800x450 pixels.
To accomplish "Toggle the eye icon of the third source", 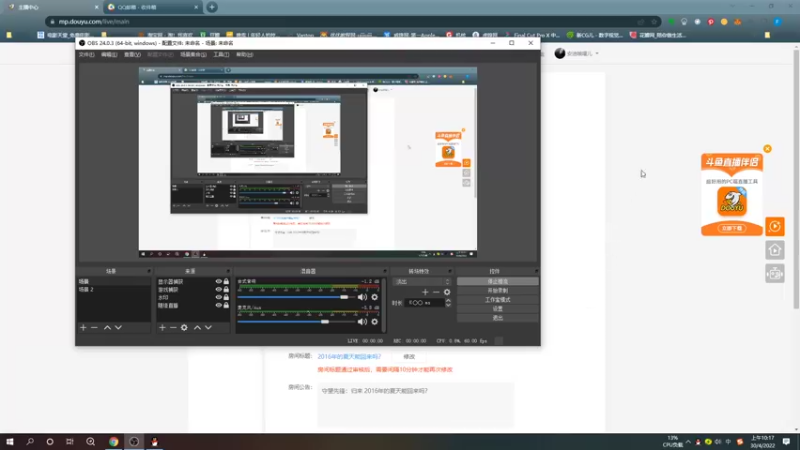I will 218,297.
